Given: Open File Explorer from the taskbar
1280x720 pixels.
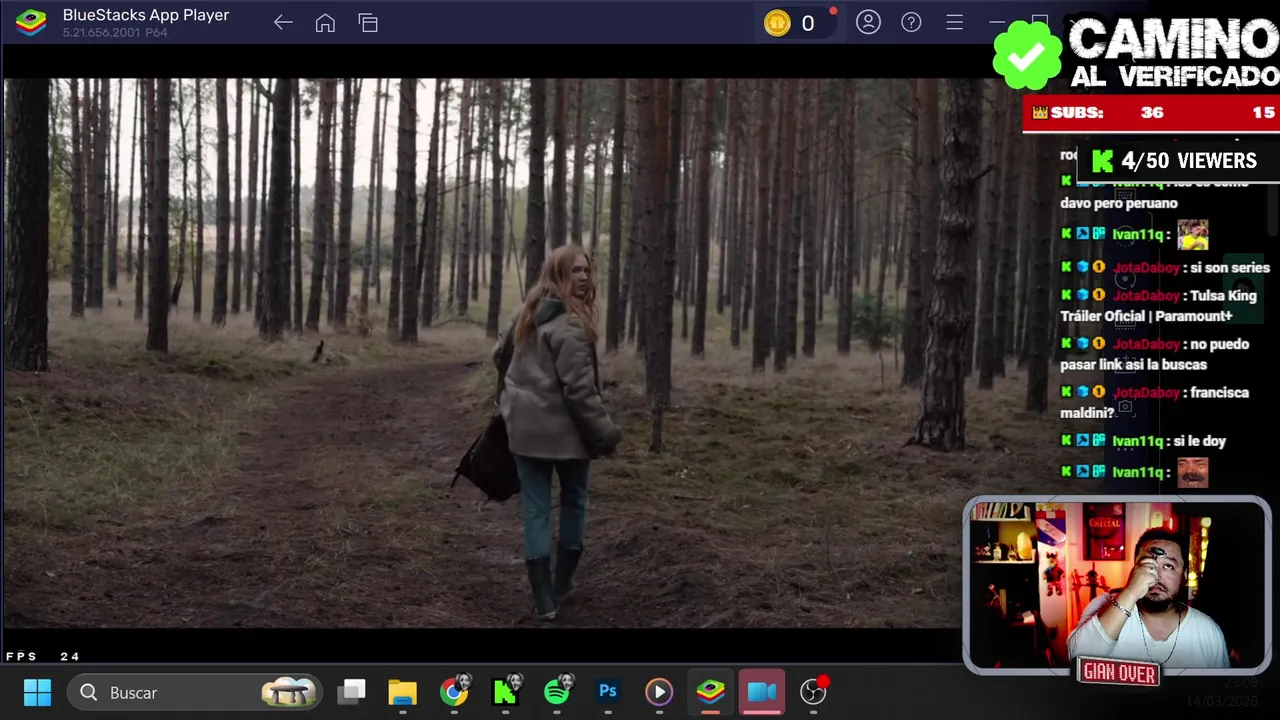Looking at the screenshot, I should pos(402,692).
